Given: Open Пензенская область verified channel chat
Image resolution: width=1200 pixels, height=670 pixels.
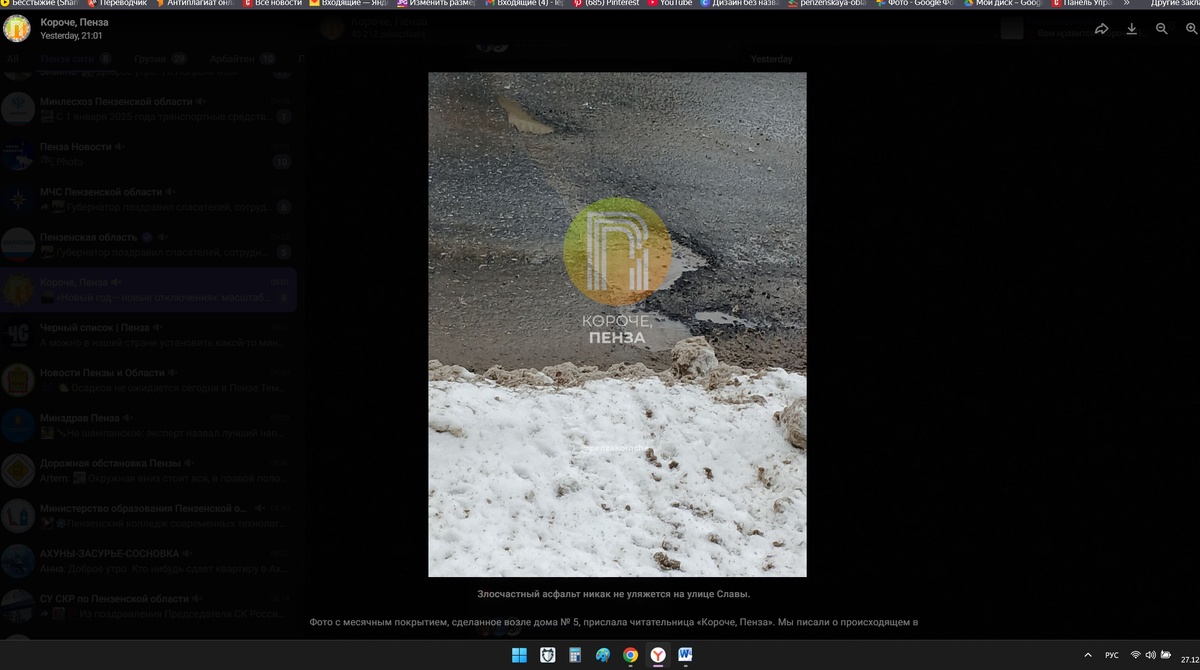Looking at the screenshot, I should tap(148, 244).
